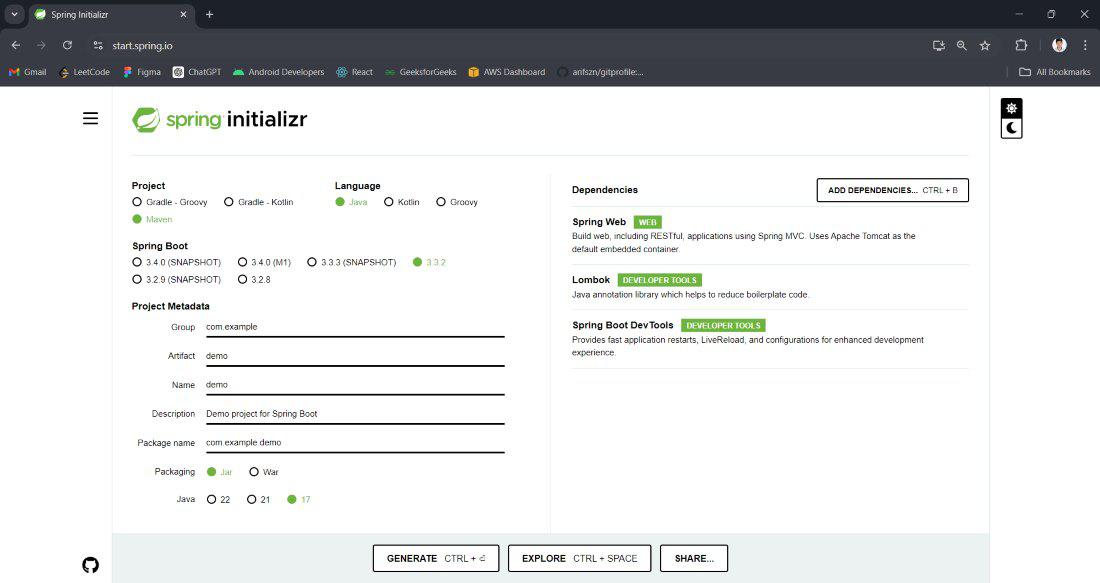Close the Spring Initializr tab

coord(183,14)
